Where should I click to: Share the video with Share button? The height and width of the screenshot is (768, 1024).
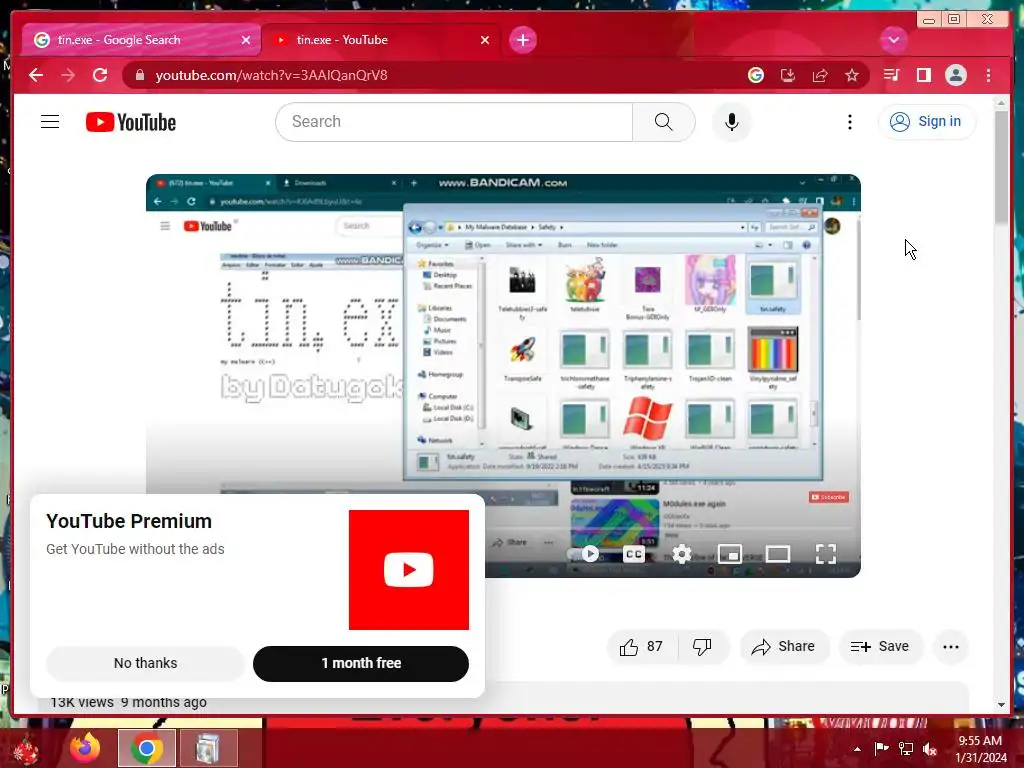784,647
